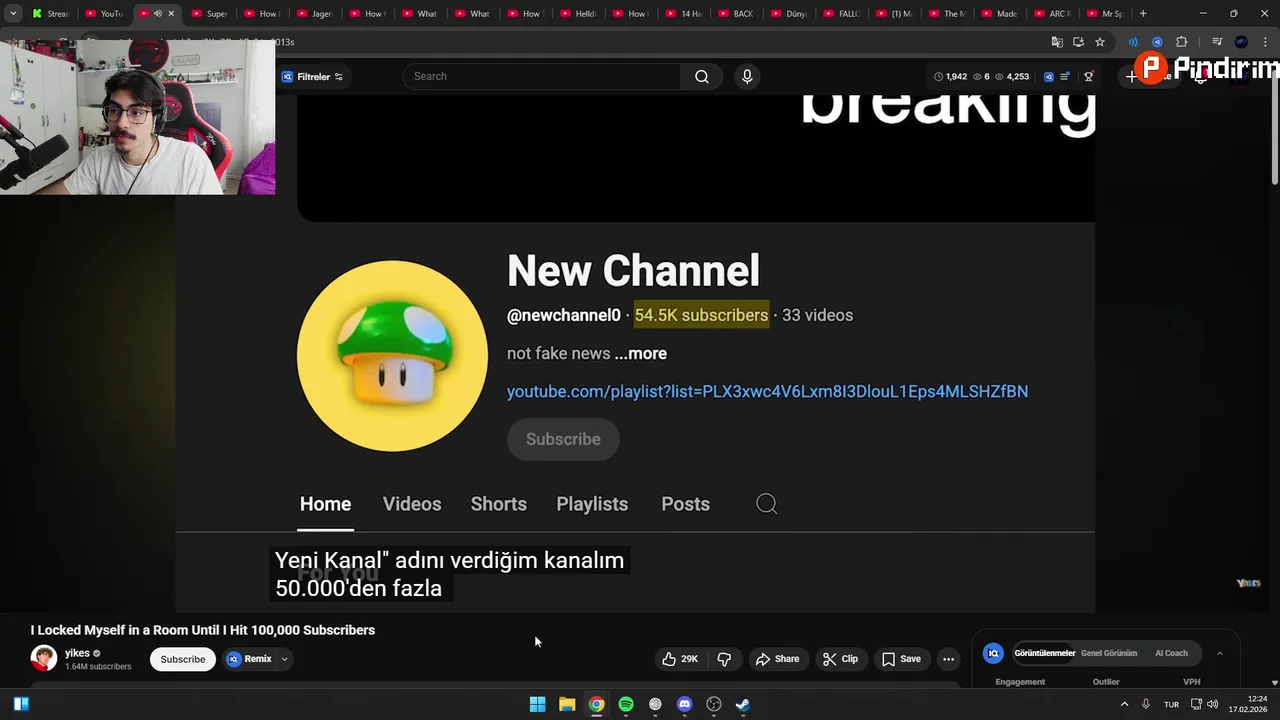Switch to the Playlists tab

point(592,504)
